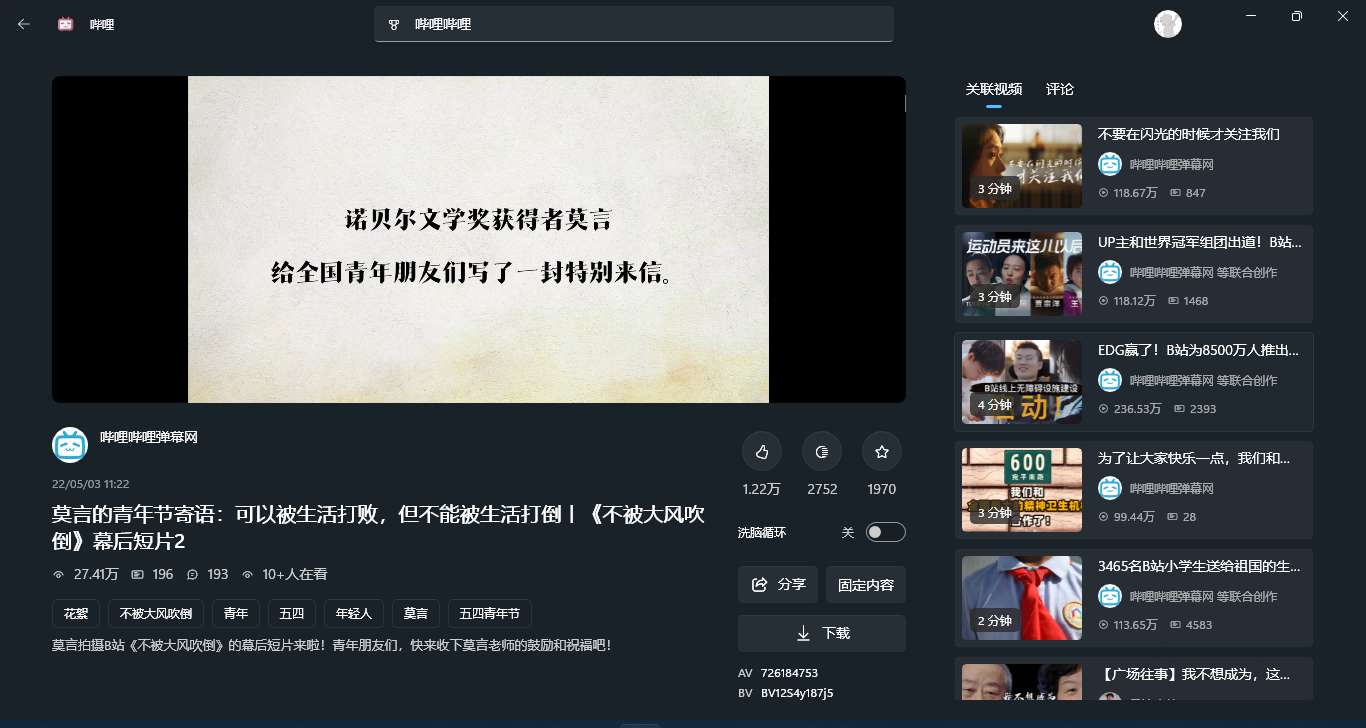Click uploader avatar on 为了让大家快乐一点 card
1366x728 pixels.
coord(1110,488)
